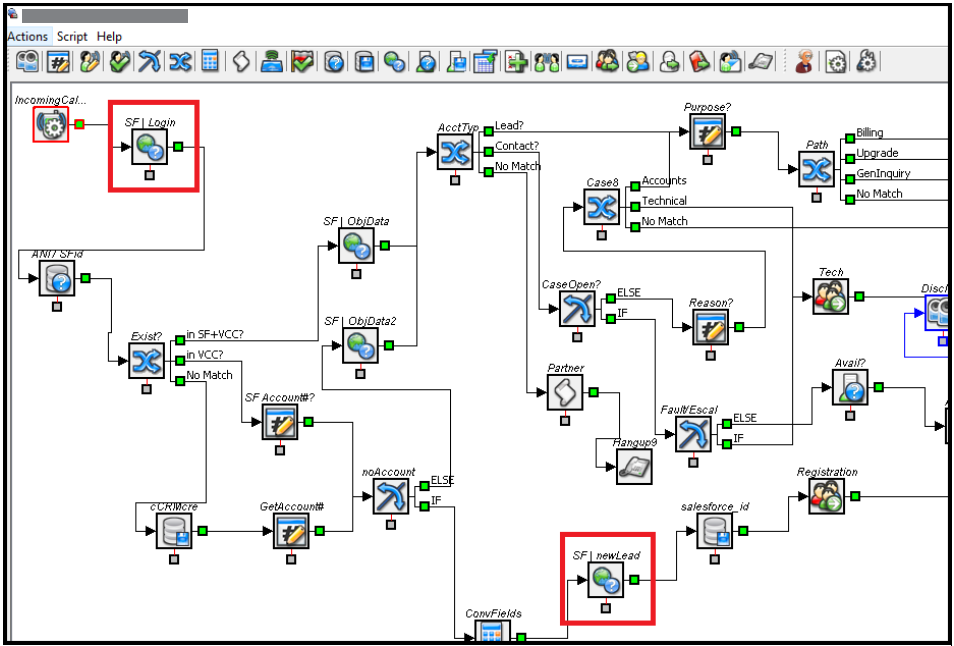Image resolution: width=954 pixels, height=646 pixels.
Task: Open the Script menu
Action: 72,36
